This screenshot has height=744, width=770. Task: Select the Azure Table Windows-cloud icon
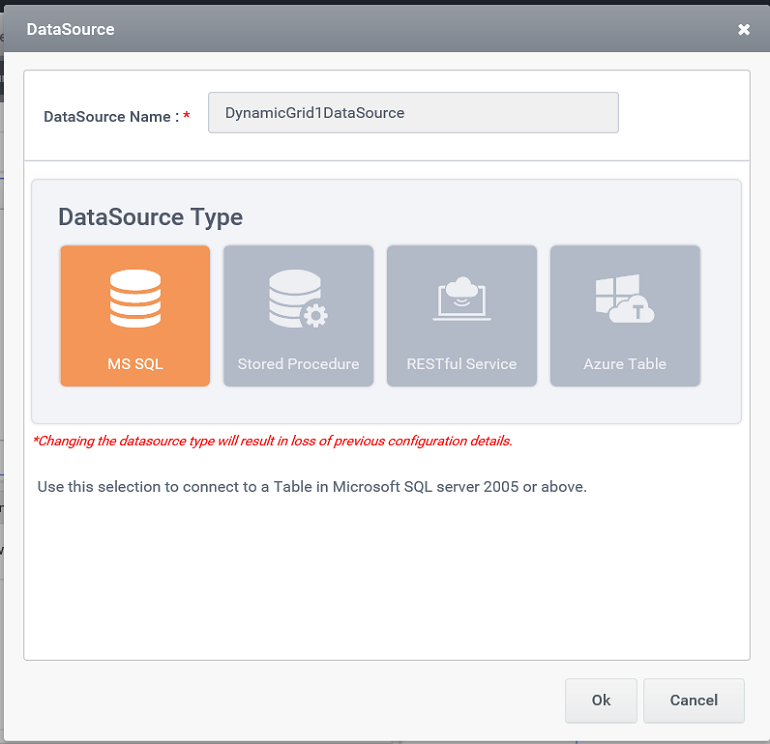625,298
